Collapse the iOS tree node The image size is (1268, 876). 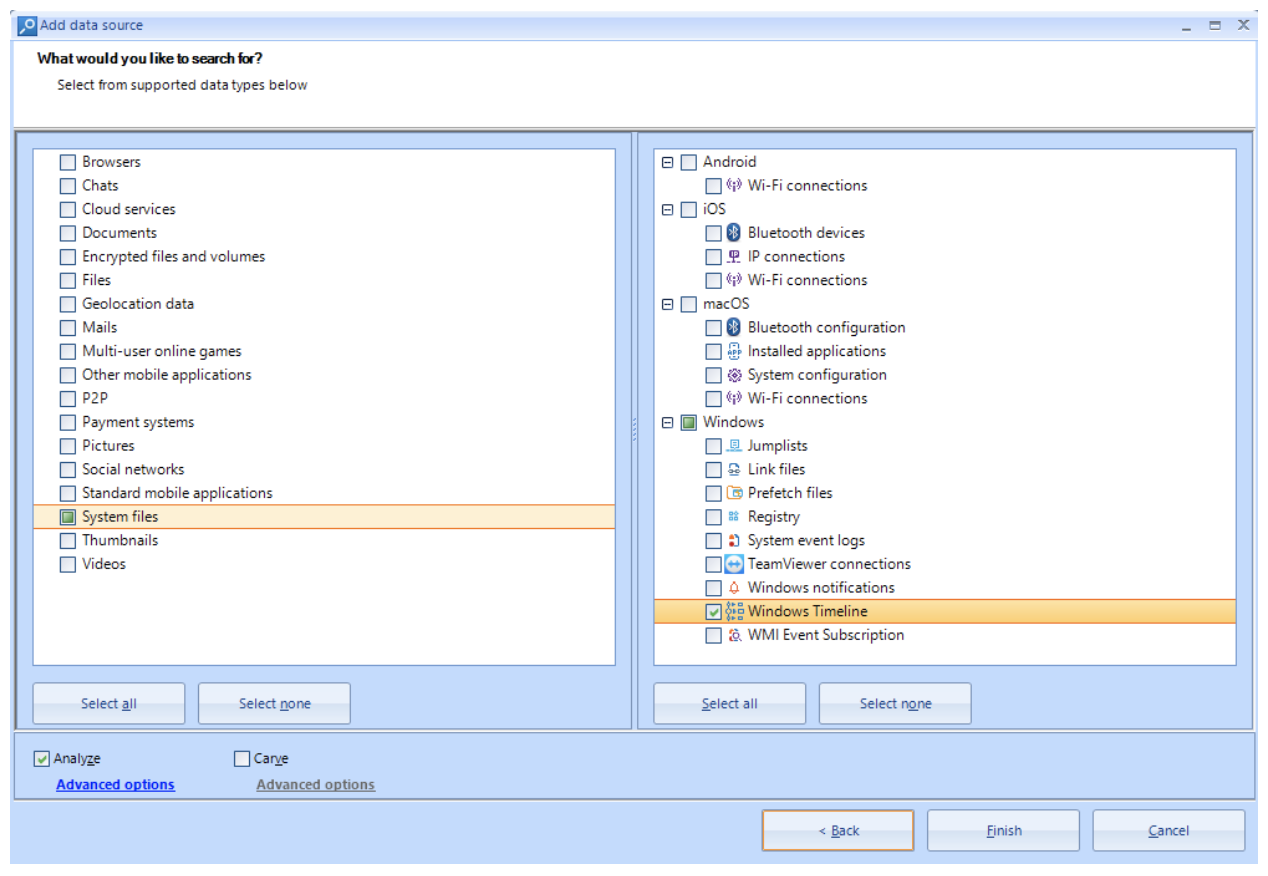coord(668,210)
